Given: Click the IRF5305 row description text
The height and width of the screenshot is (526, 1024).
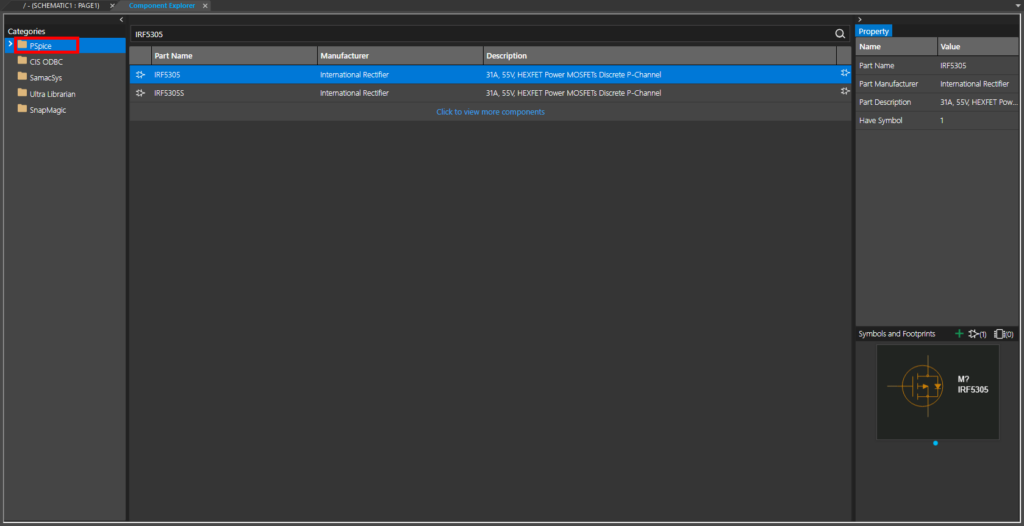Looking at the screenshot, I should tap(573, 74).
